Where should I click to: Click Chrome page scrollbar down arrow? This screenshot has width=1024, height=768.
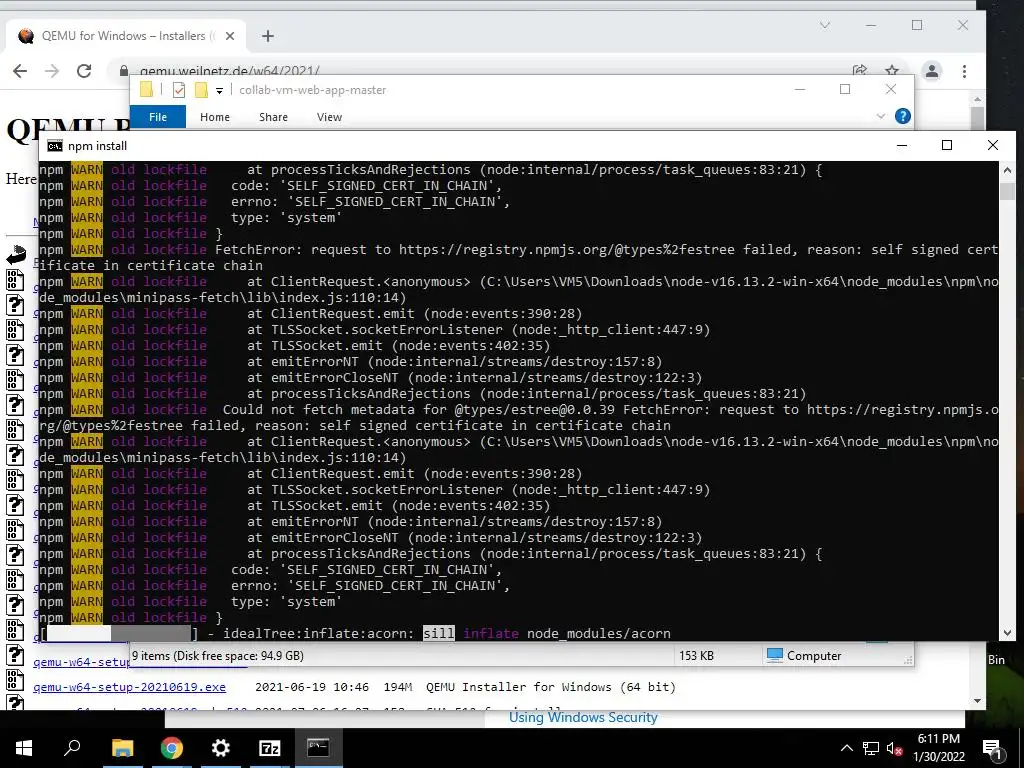[x=977, y=701]
